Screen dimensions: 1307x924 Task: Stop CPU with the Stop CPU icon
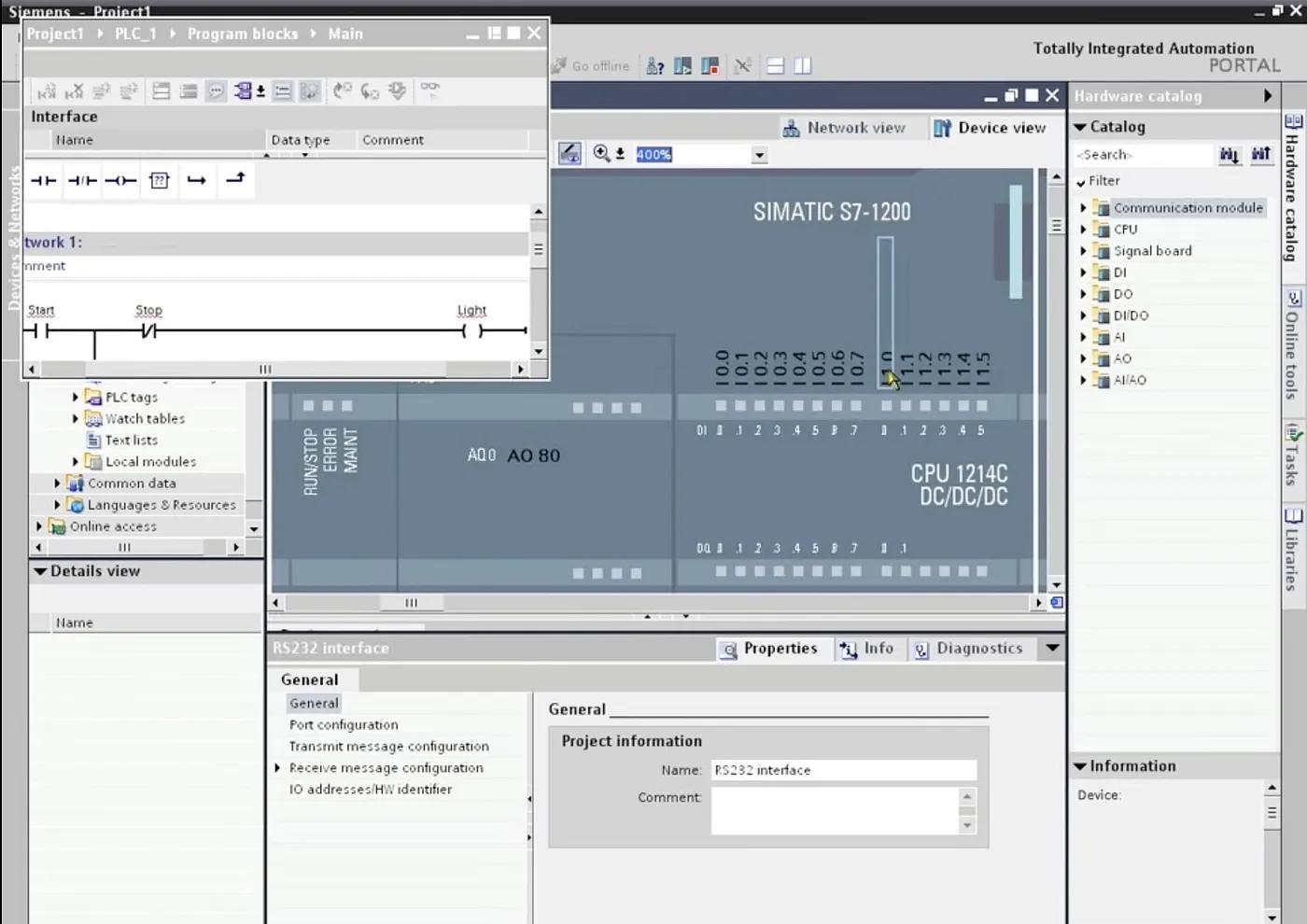(x=710, y=65)
